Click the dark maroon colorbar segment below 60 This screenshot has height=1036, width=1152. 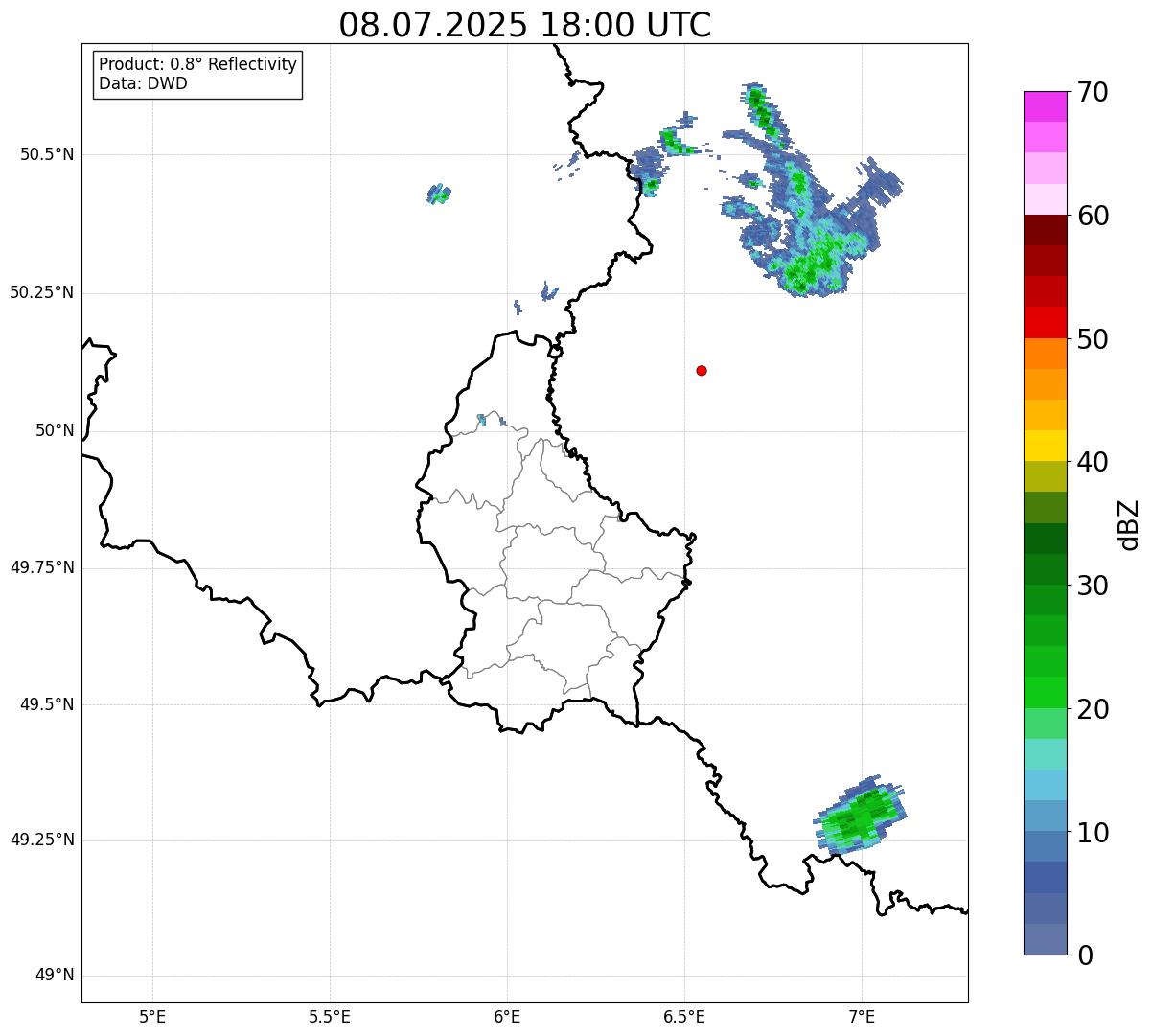[1045, 230]
